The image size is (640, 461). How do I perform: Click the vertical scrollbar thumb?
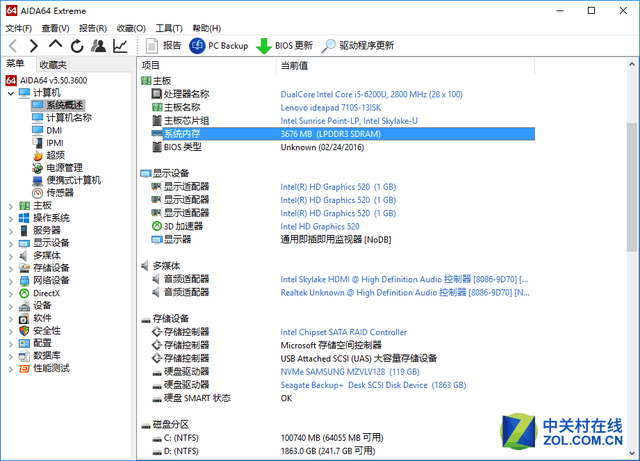[x=632, y=187]
